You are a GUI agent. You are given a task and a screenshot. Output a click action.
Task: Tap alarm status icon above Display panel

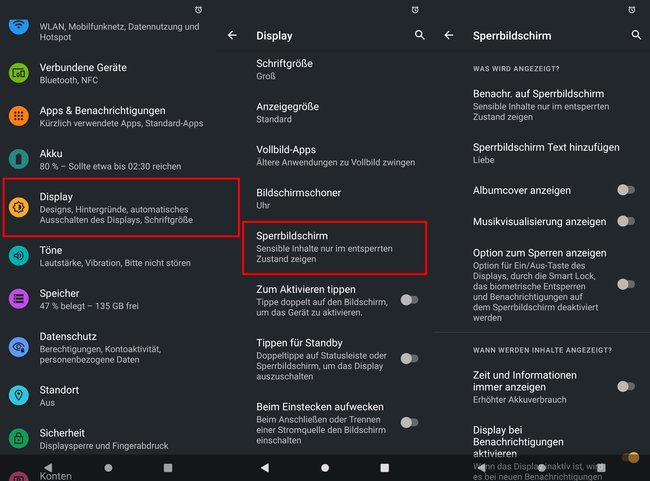click(415, 10)
